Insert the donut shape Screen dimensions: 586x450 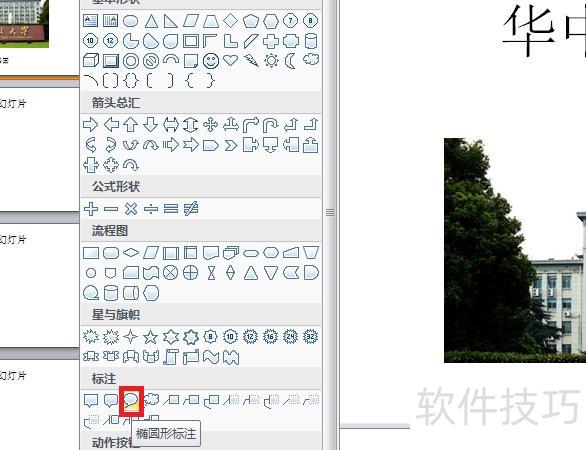[131, 61]
